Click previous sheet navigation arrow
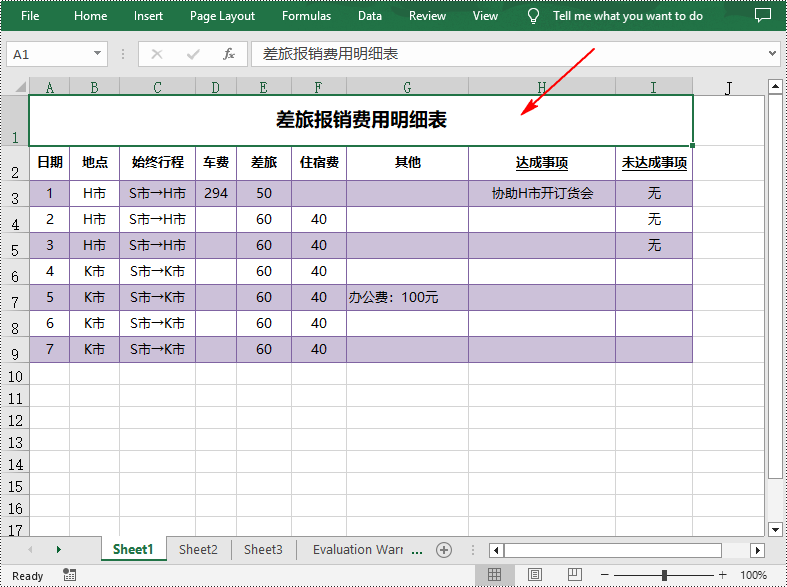This screenshot has width=787, height=587. tap(30, 550)
